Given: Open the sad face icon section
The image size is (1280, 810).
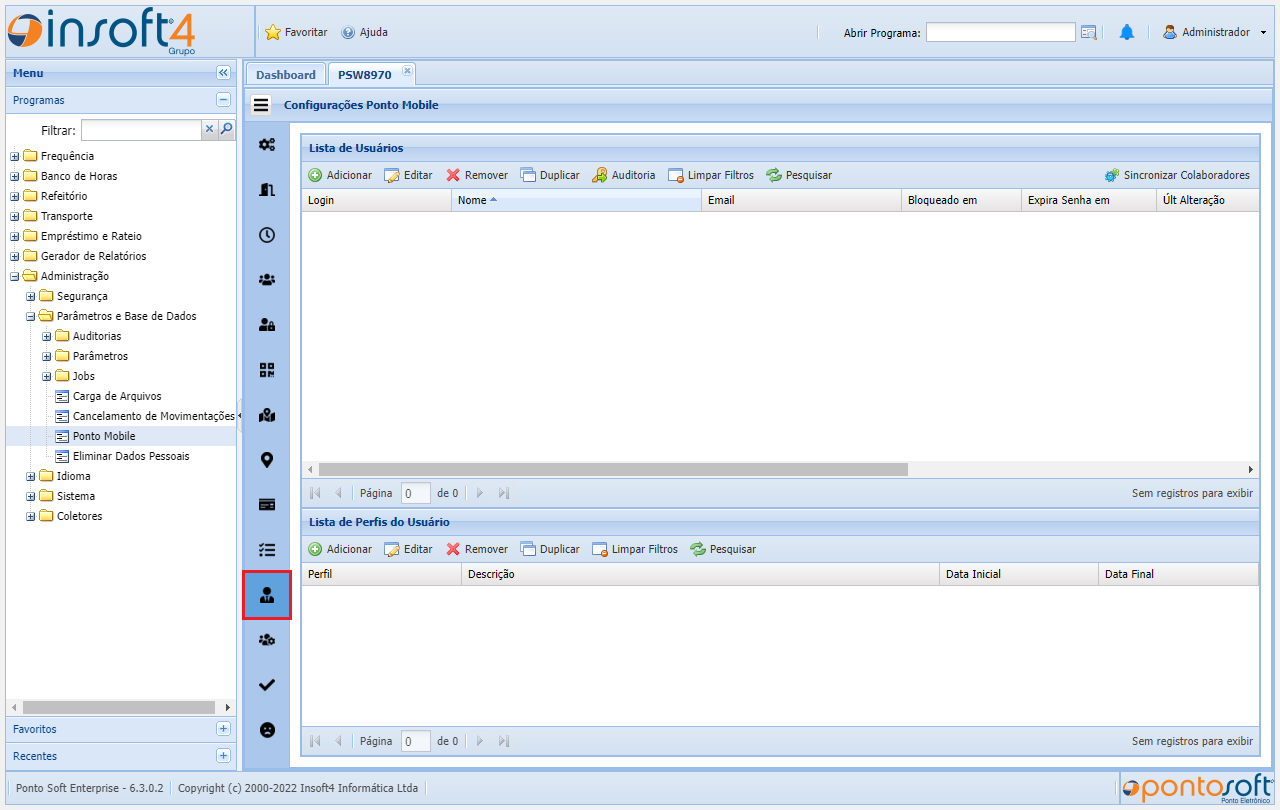Looking at the screenshot, I should [267, 730].
